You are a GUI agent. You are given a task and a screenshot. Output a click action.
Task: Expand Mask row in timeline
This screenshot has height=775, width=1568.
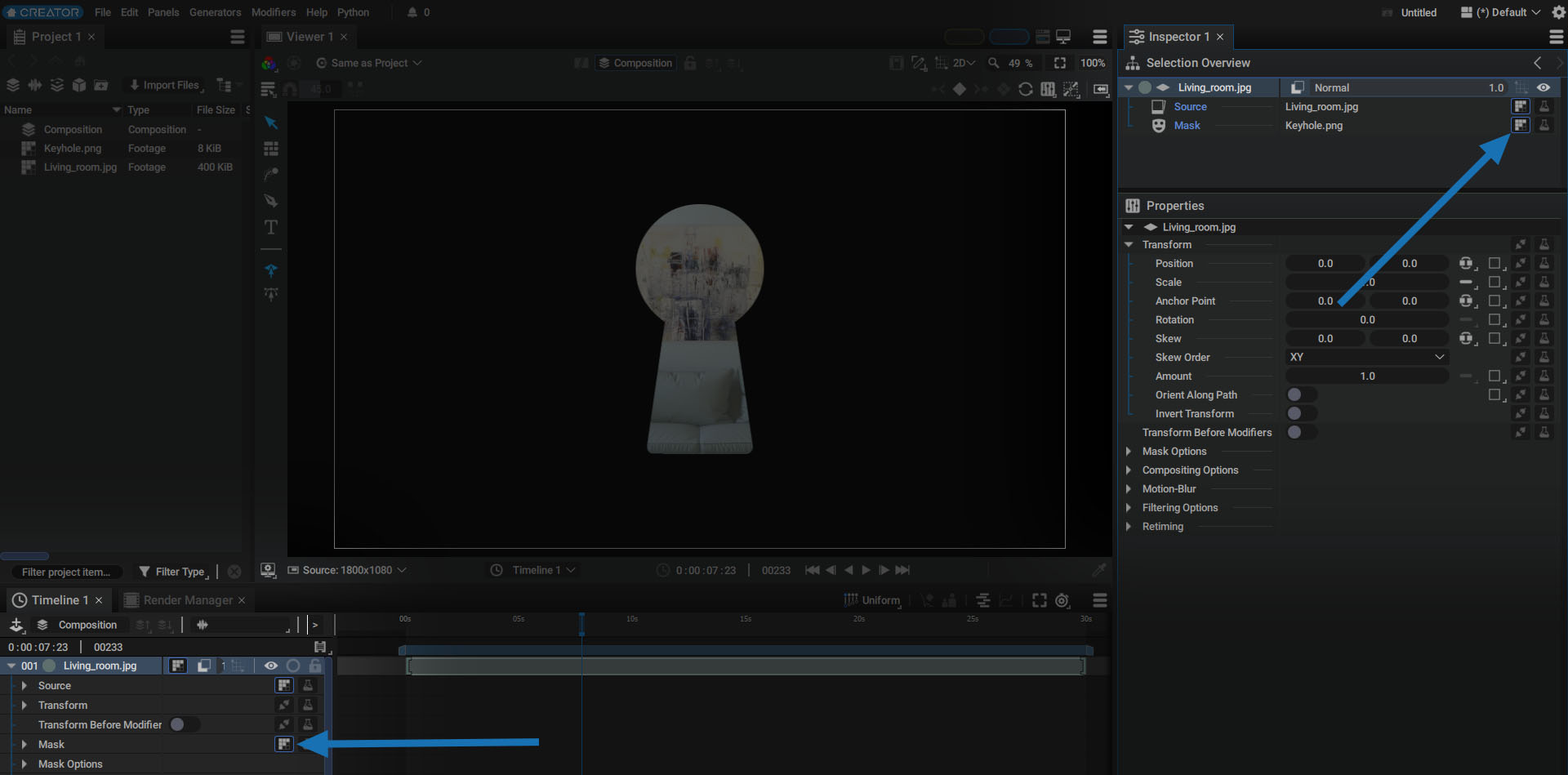point(24,744)
